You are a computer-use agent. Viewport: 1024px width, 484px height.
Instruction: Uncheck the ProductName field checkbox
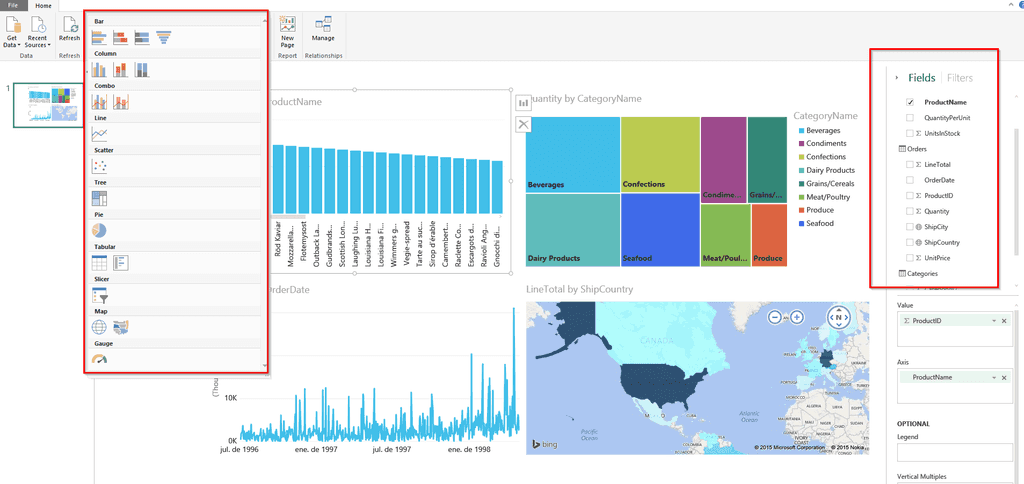[910, 103]
